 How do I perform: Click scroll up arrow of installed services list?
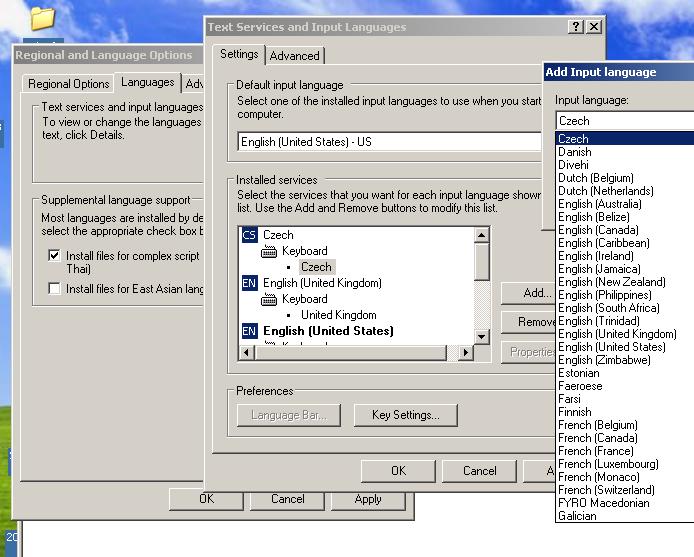tap(482, 235)
